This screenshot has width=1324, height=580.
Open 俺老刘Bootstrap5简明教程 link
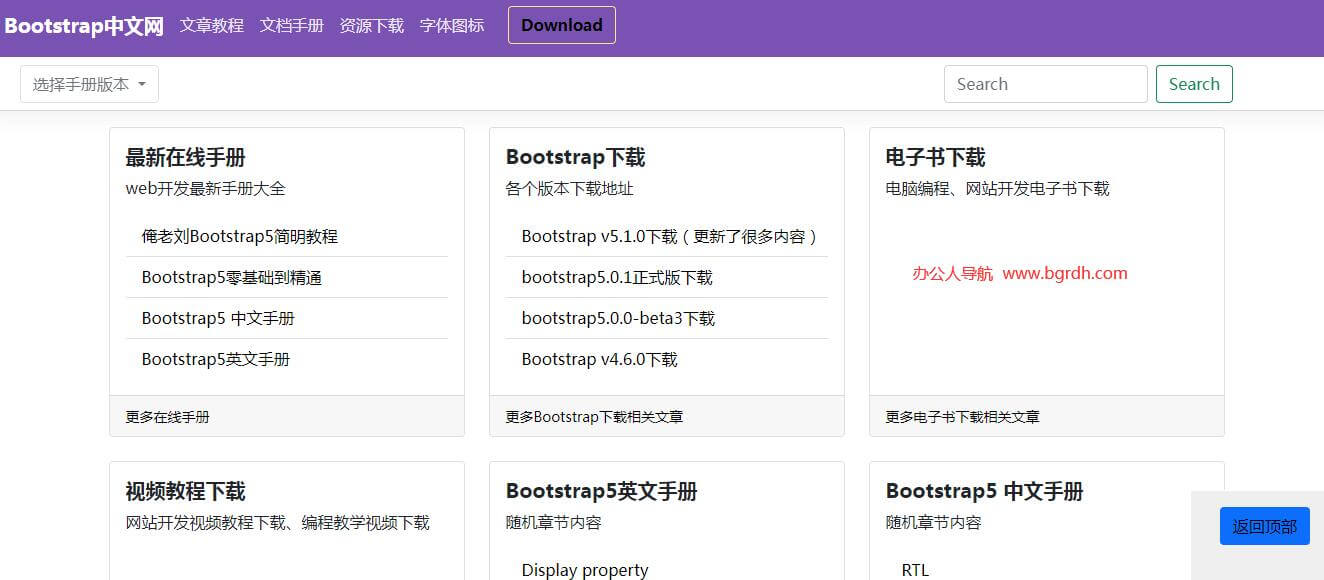coord(239,236)
